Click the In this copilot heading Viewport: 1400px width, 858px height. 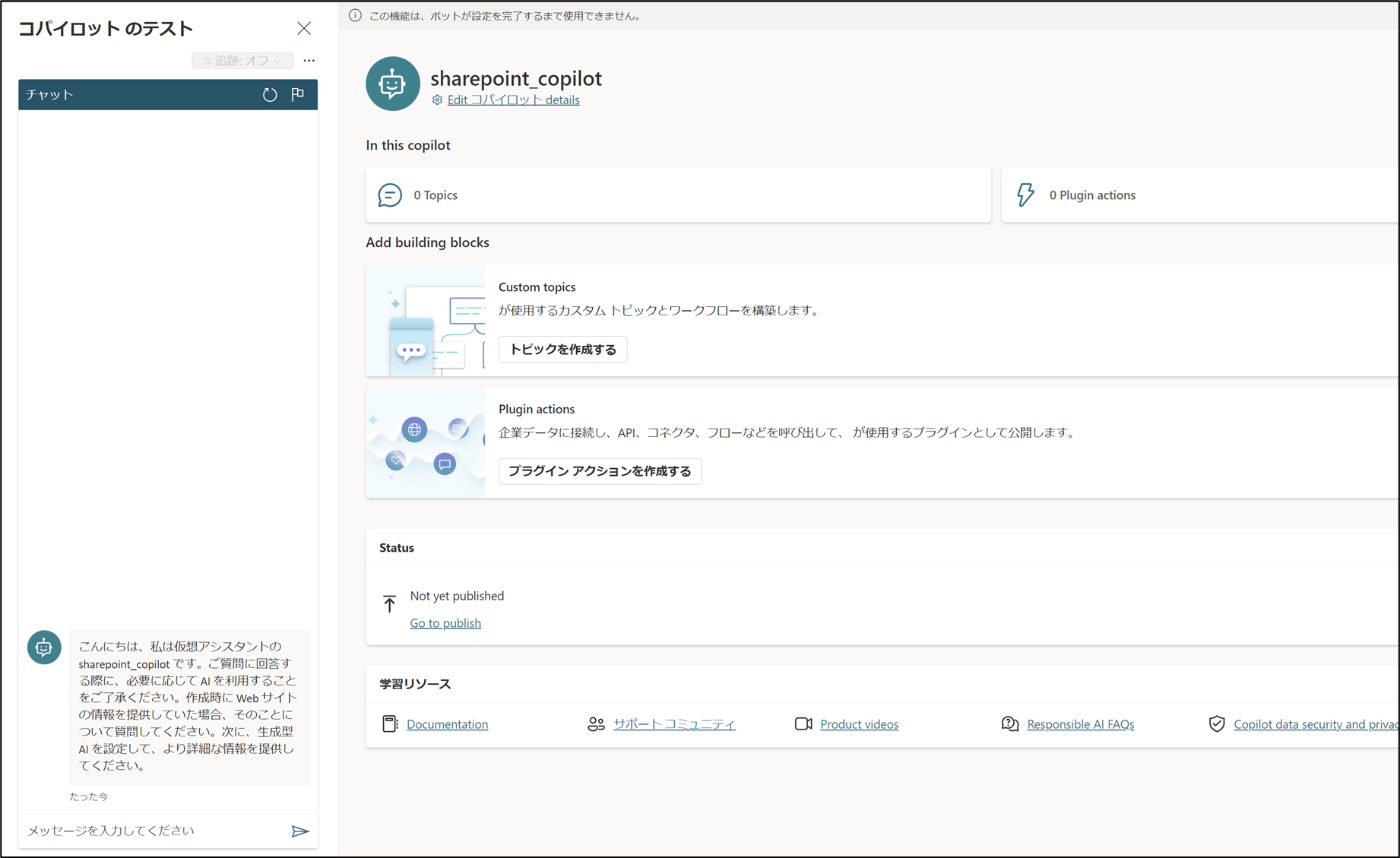coord(408,145)
